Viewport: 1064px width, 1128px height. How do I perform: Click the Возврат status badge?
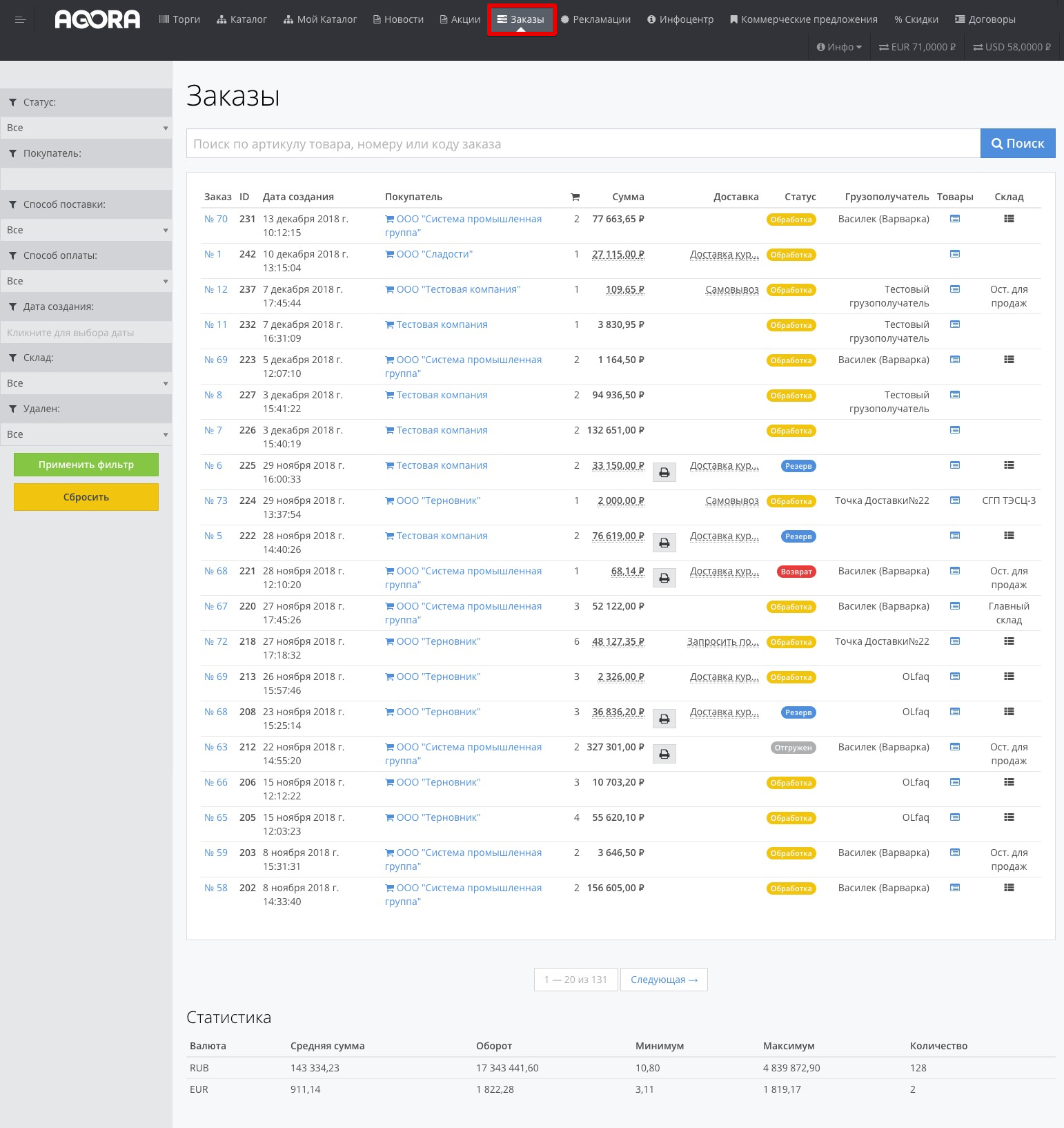[x=796, y=572]
